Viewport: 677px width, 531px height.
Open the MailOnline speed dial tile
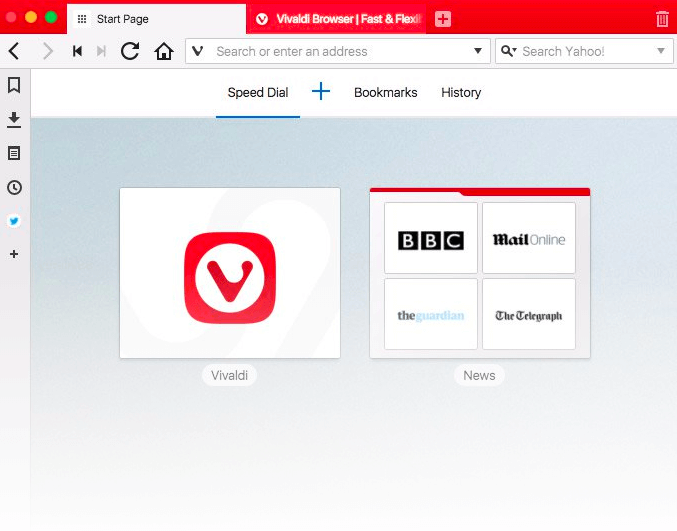click(x=528, y=238)
